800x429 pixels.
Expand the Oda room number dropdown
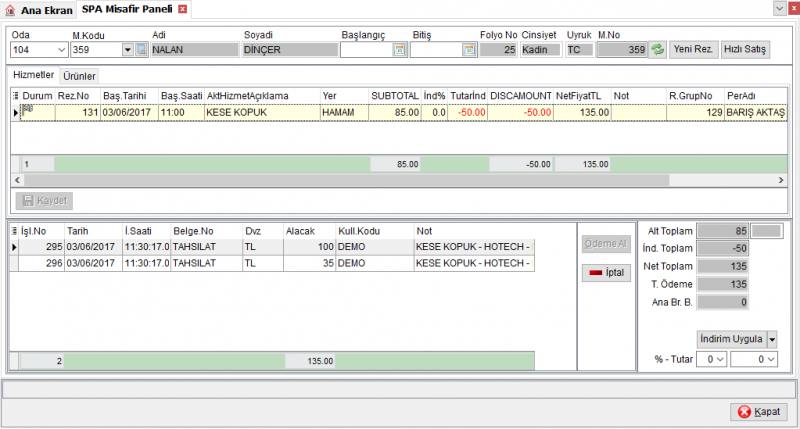coord(61,50)
